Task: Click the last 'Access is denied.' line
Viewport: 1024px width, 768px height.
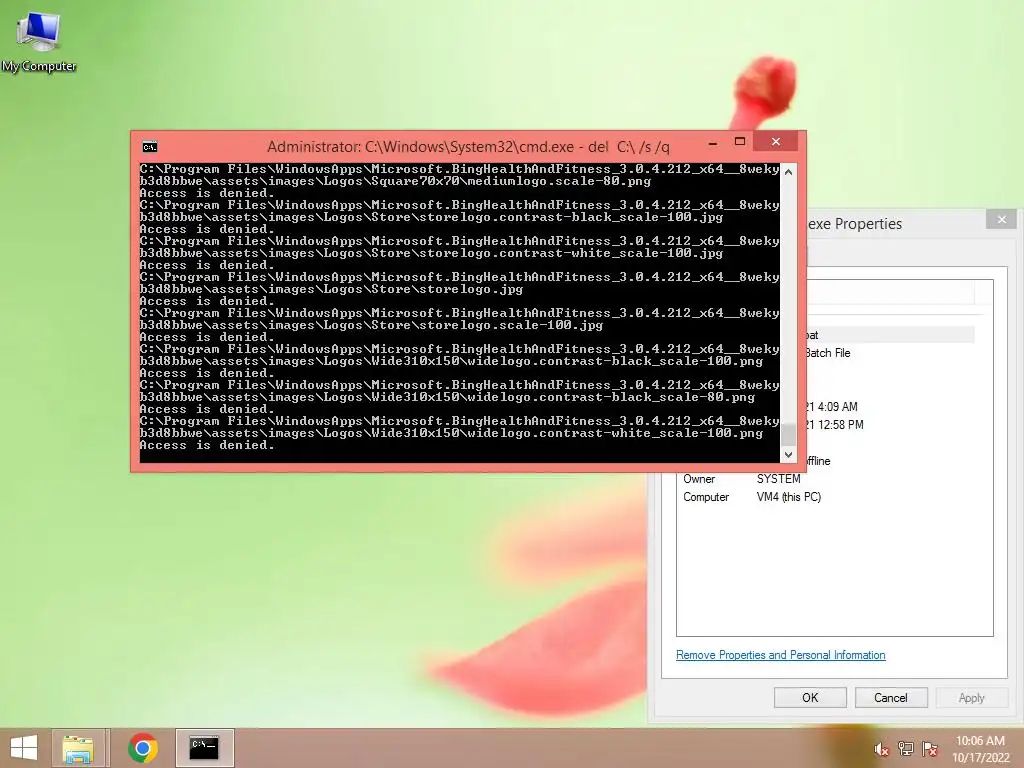Action: point(207,445)
